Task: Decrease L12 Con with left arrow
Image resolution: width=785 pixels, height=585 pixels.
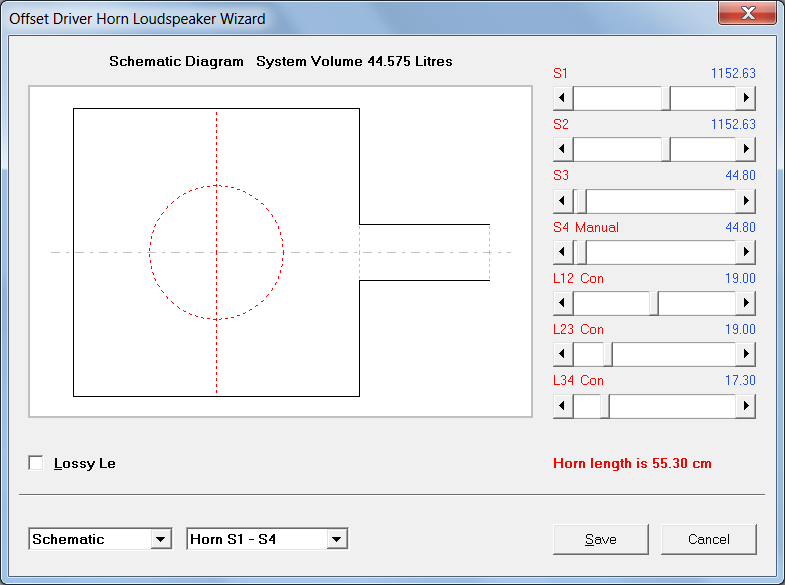Action: point(563,303)
